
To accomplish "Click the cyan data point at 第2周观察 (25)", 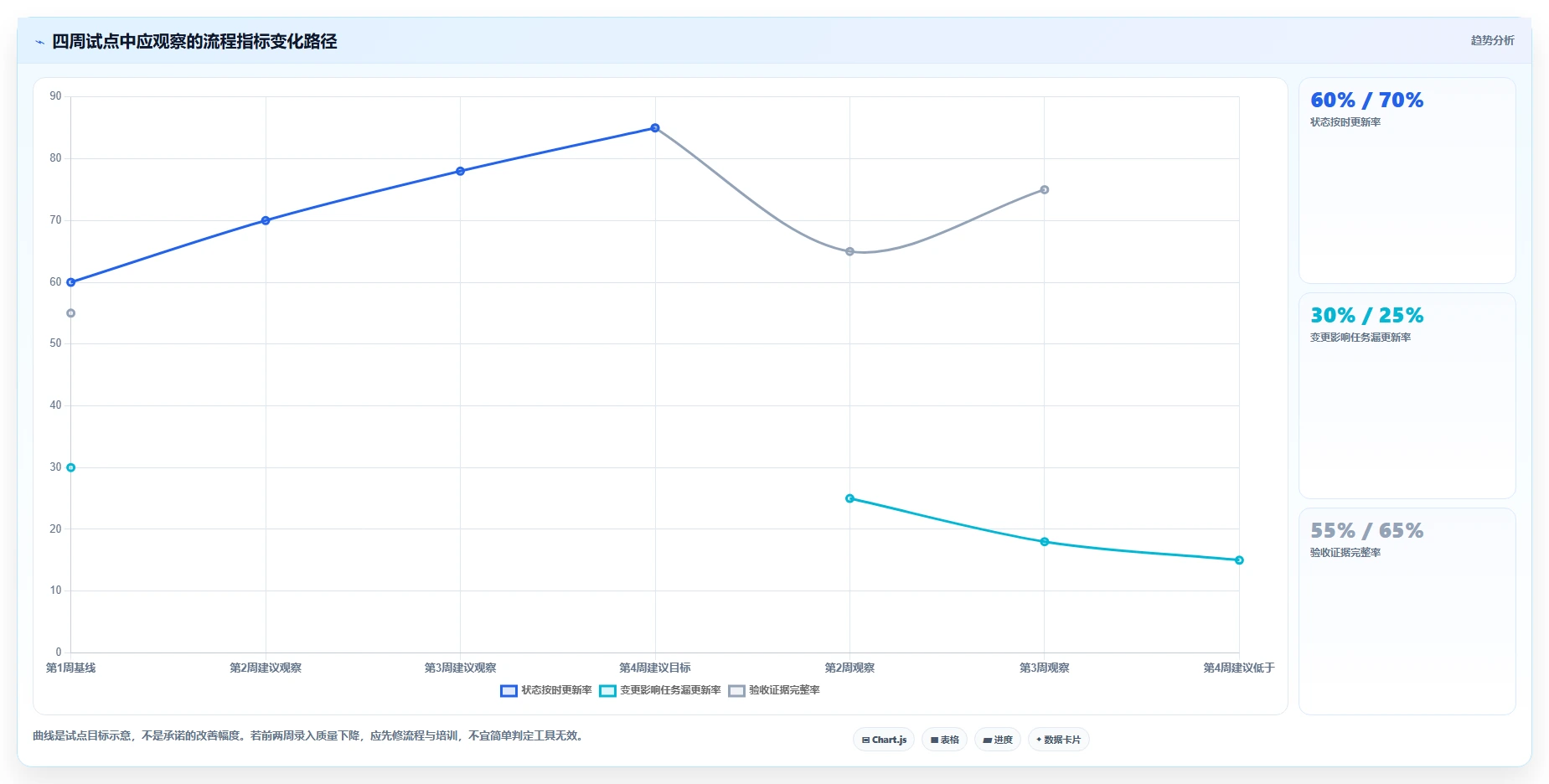I will [x=849, y=499].
